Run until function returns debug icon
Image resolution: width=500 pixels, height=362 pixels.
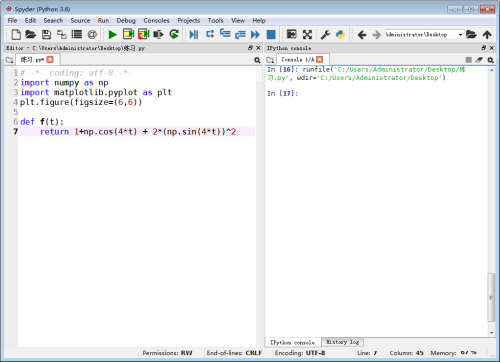[x=240, y=34]
